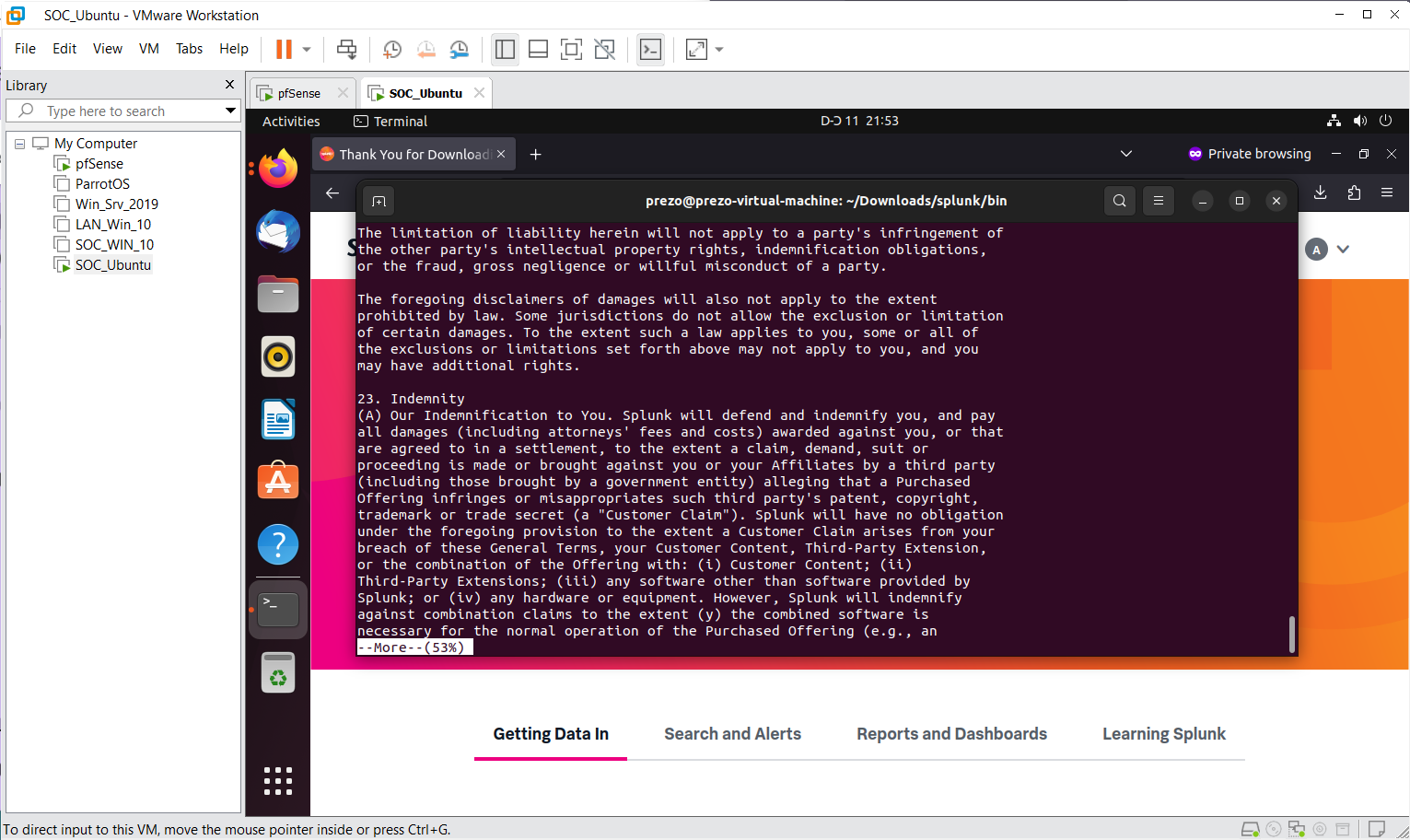The image size is (1410, 840).
Task: Open the Help menu
Action: pyautogui.click(x=234, y=49)
